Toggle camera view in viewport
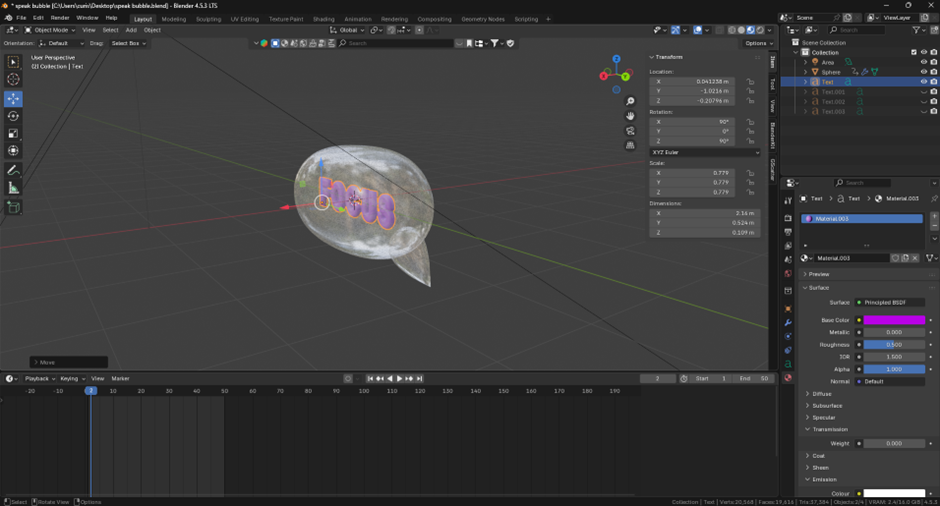 pyautogui.click(x=630, y=131)
